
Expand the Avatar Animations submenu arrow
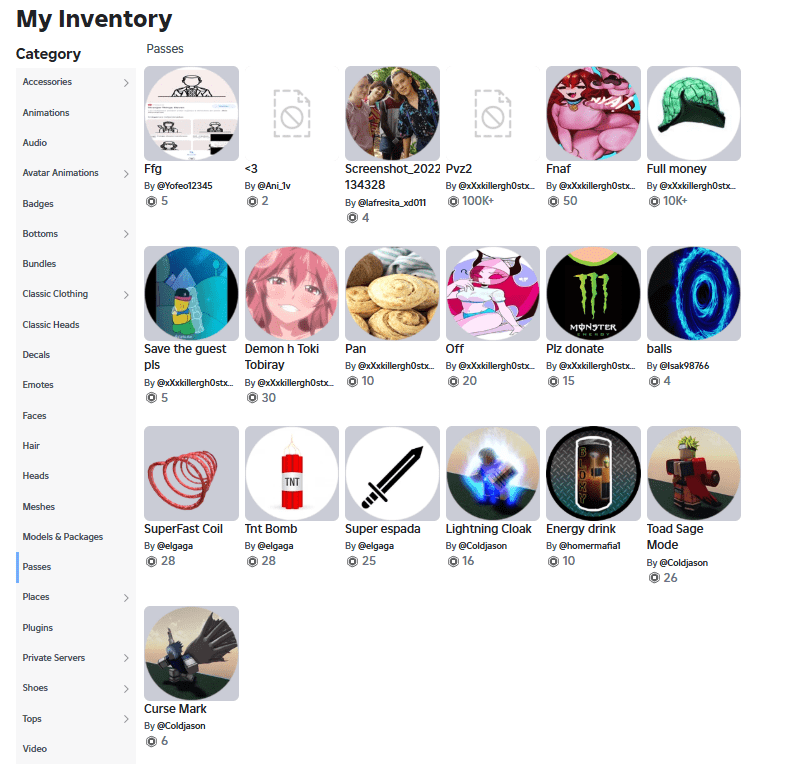point(126,174)
